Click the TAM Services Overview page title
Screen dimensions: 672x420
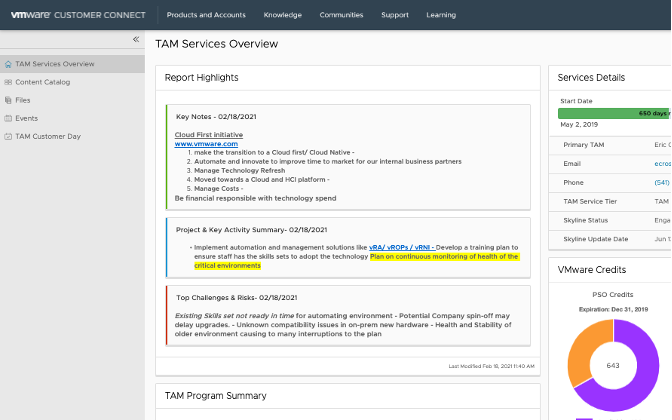pos(216,44)
